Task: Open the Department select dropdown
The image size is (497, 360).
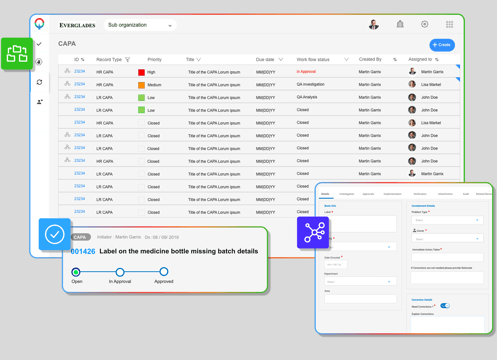Action: coord(360,281)
